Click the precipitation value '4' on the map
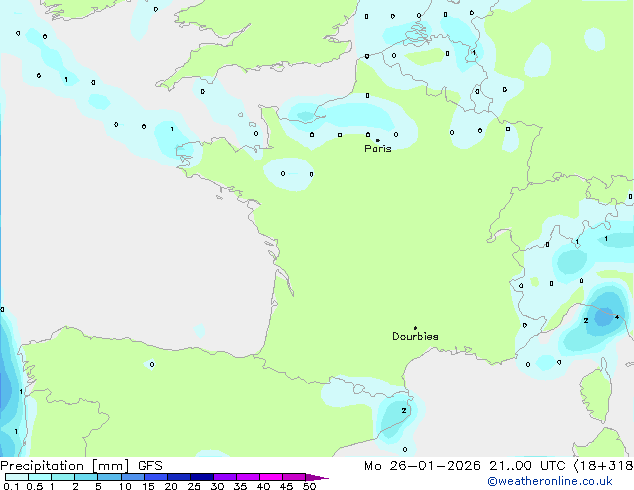This screenshot has height=490, width=634. [617, 317]
